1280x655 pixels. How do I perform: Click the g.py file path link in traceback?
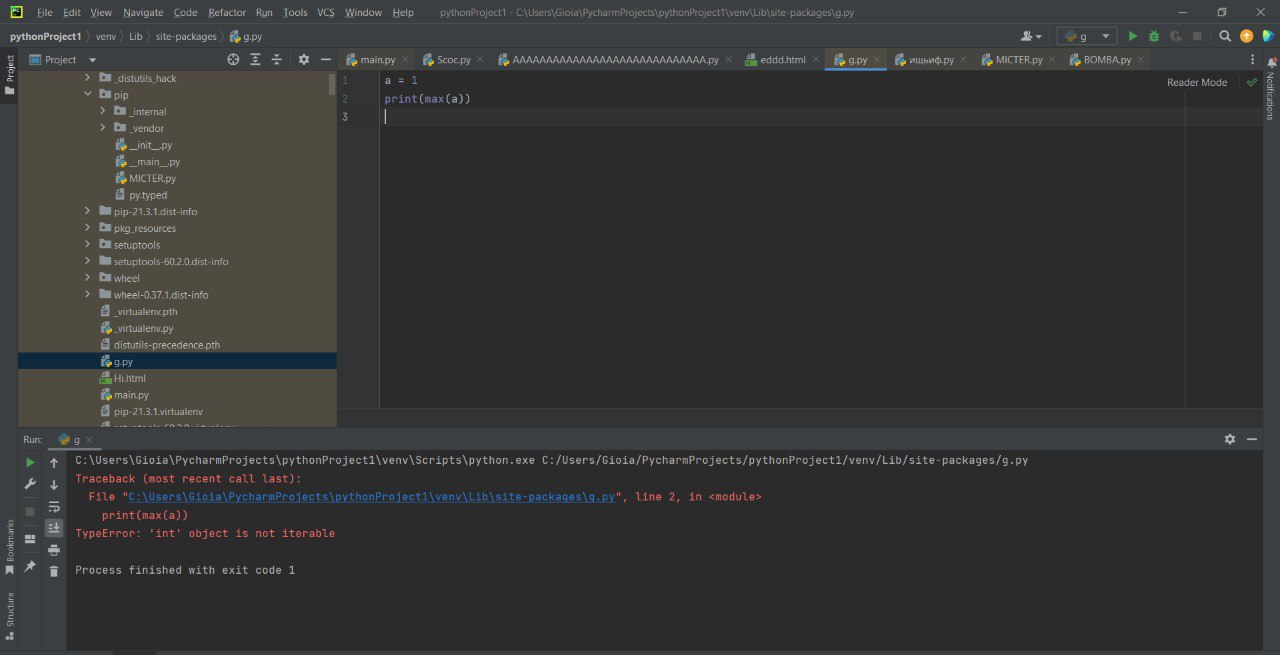coord(371,497)
